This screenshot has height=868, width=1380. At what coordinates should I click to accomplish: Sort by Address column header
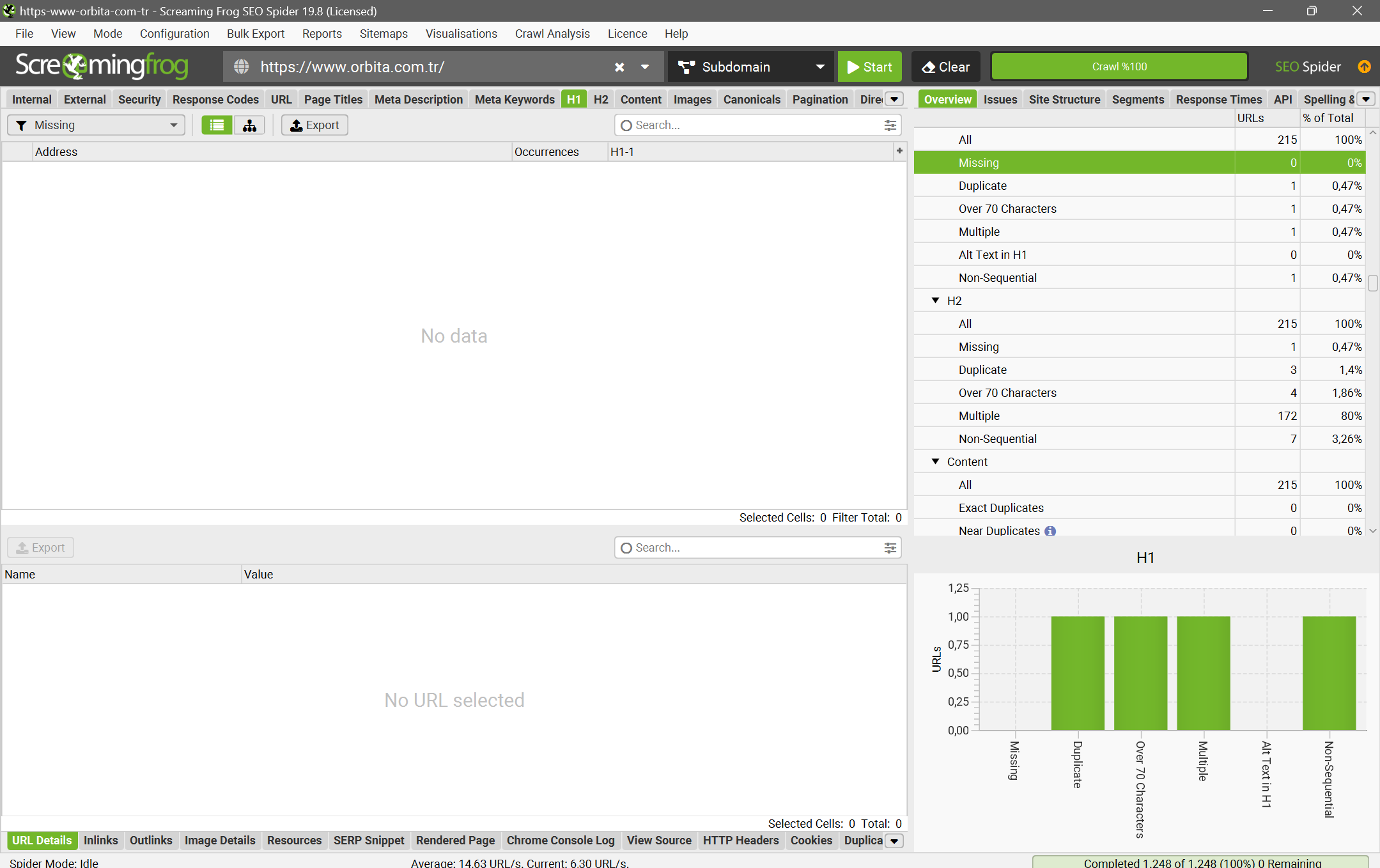[272, 151]
